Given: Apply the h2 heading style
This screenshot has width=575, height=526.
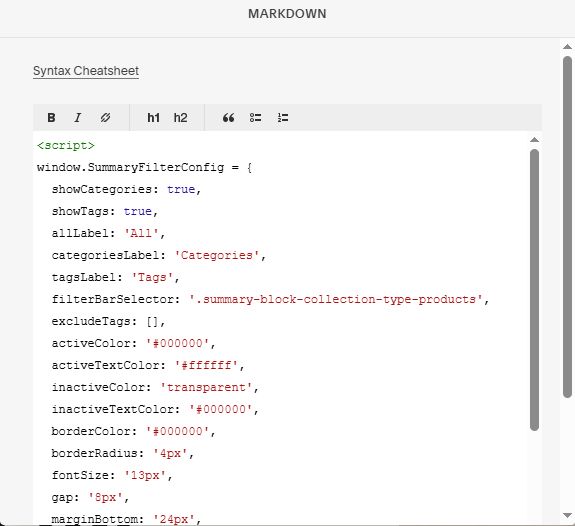Looking at the screenshot, I should point(180,118).
